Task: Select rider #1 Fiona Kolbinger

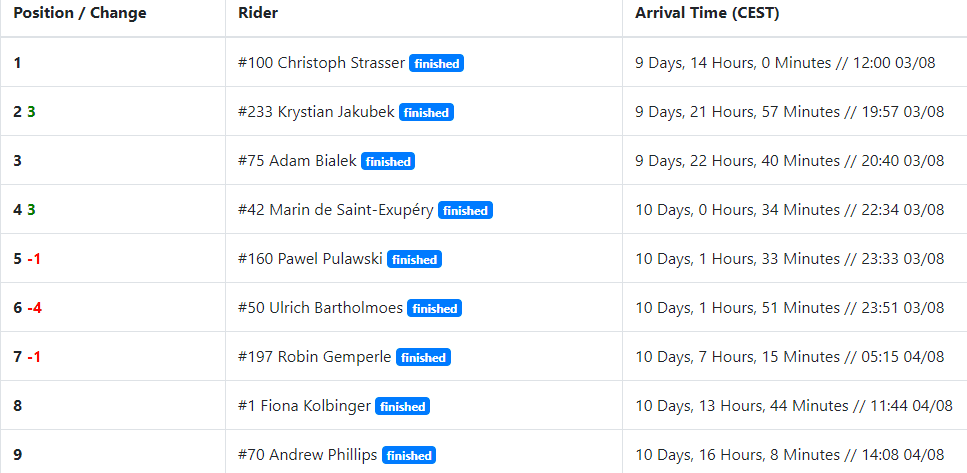Action: pyautogui.click(x=304, y=406)
